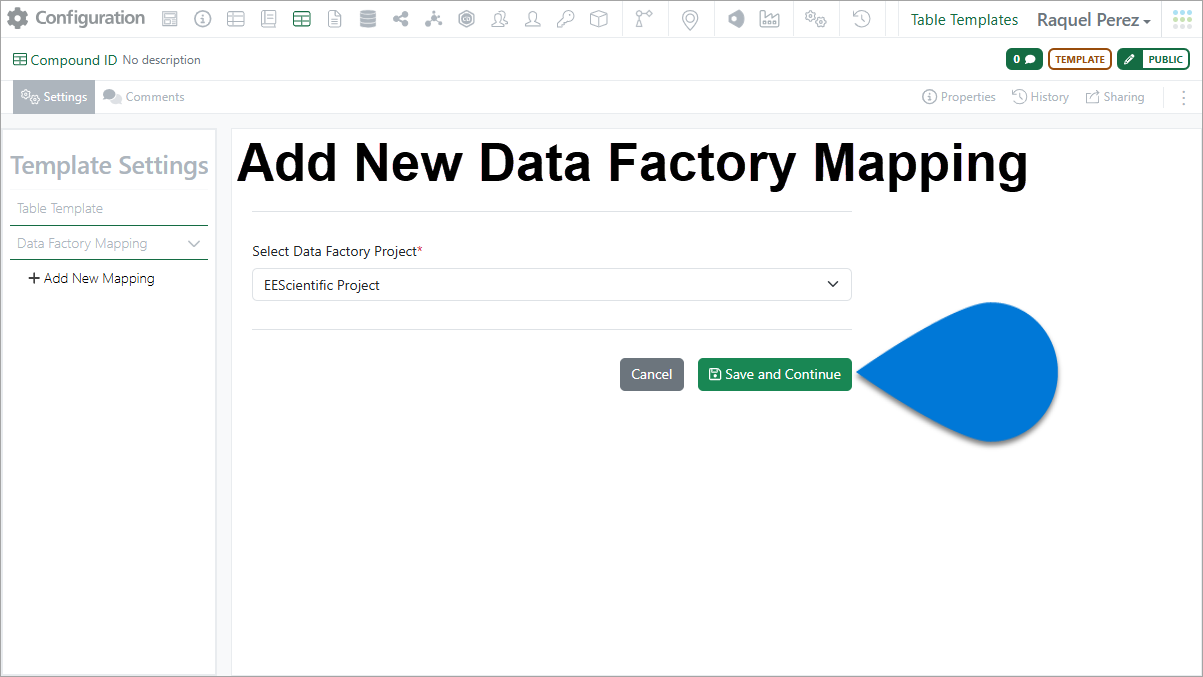The width and height of the screenshot is (1203, 677).
Task: Click the workflow branch icon
Action: [x=643, y=19]
